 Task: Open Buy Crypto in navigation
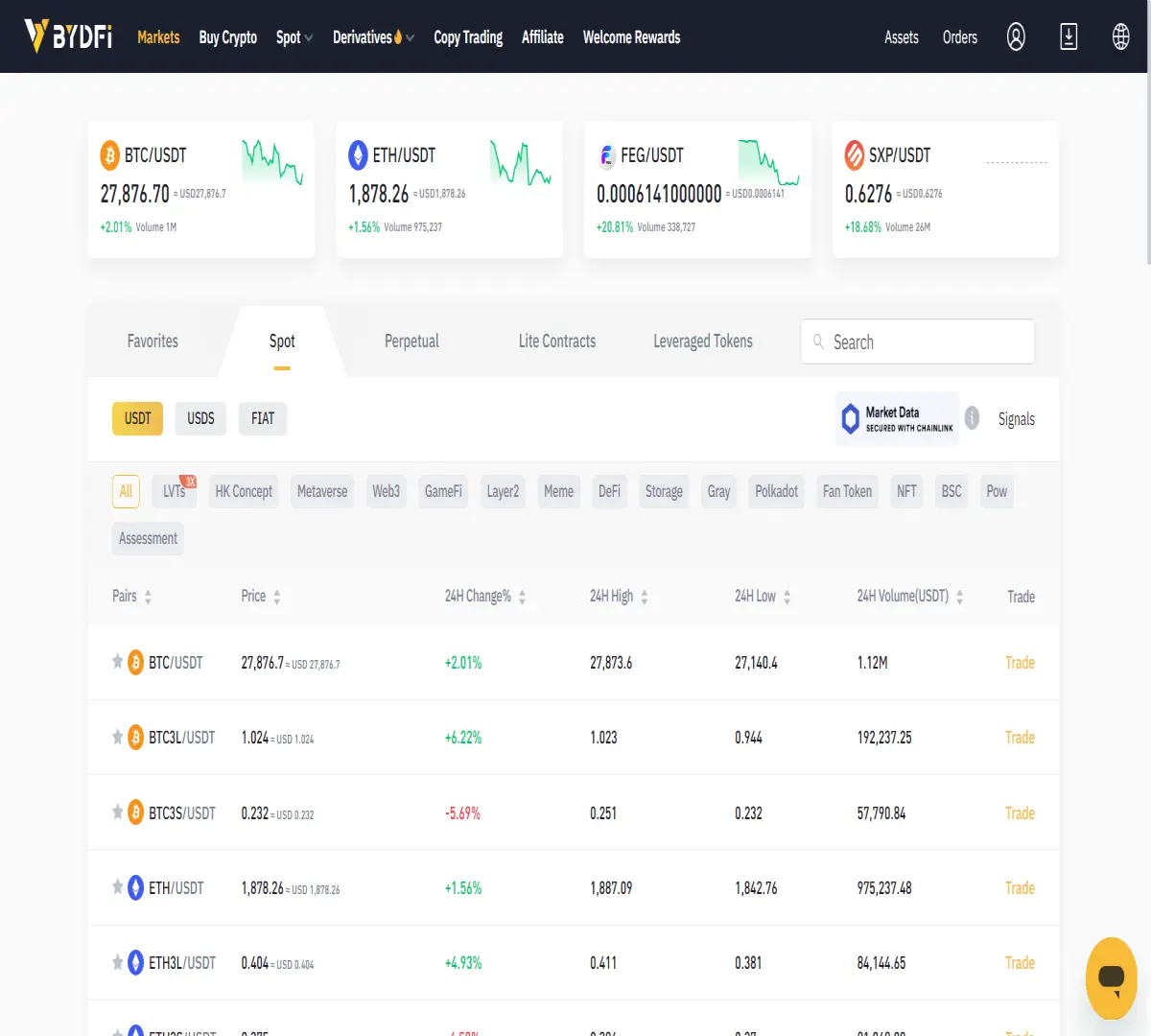[x=227, y=37]
